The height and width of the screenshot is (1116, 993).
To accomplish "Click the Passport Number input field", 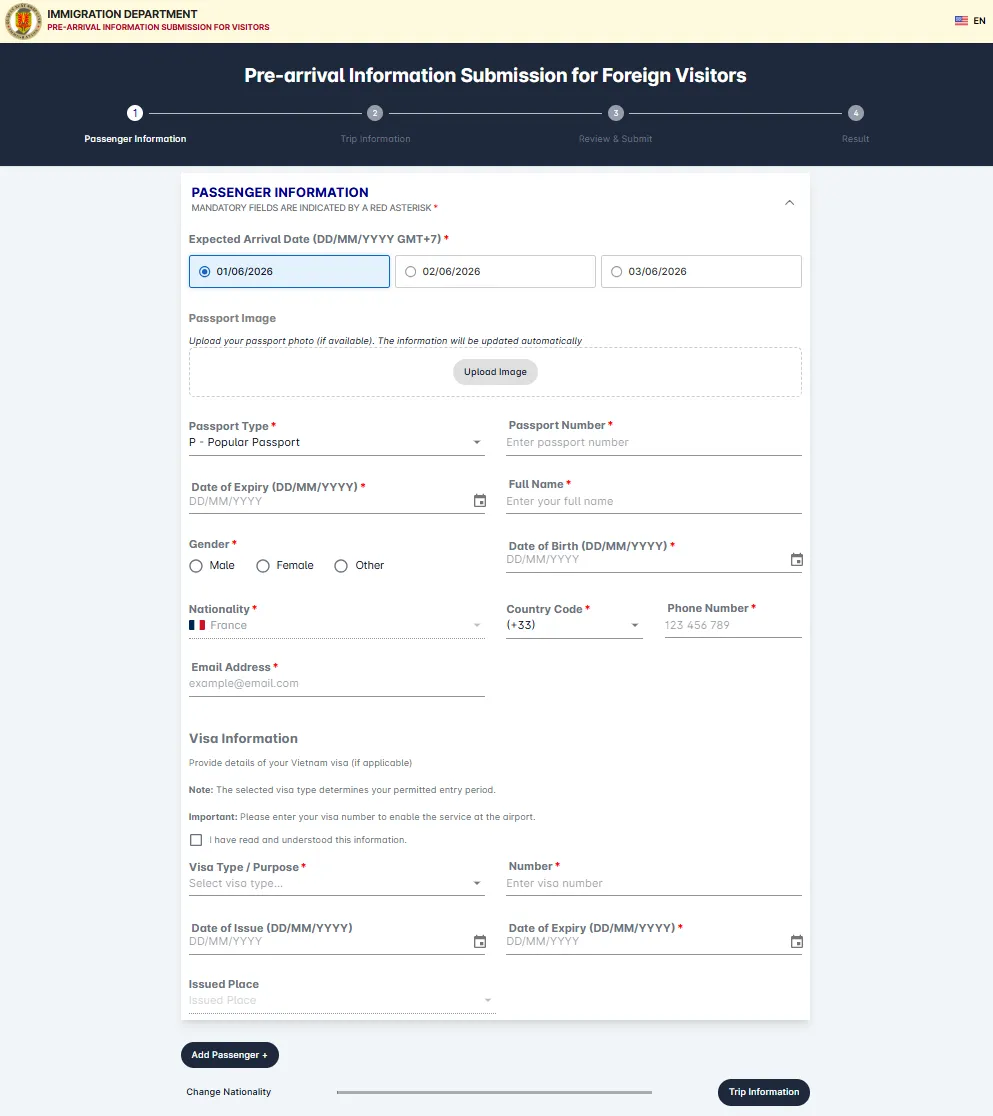I will click(x=653, y=442).
